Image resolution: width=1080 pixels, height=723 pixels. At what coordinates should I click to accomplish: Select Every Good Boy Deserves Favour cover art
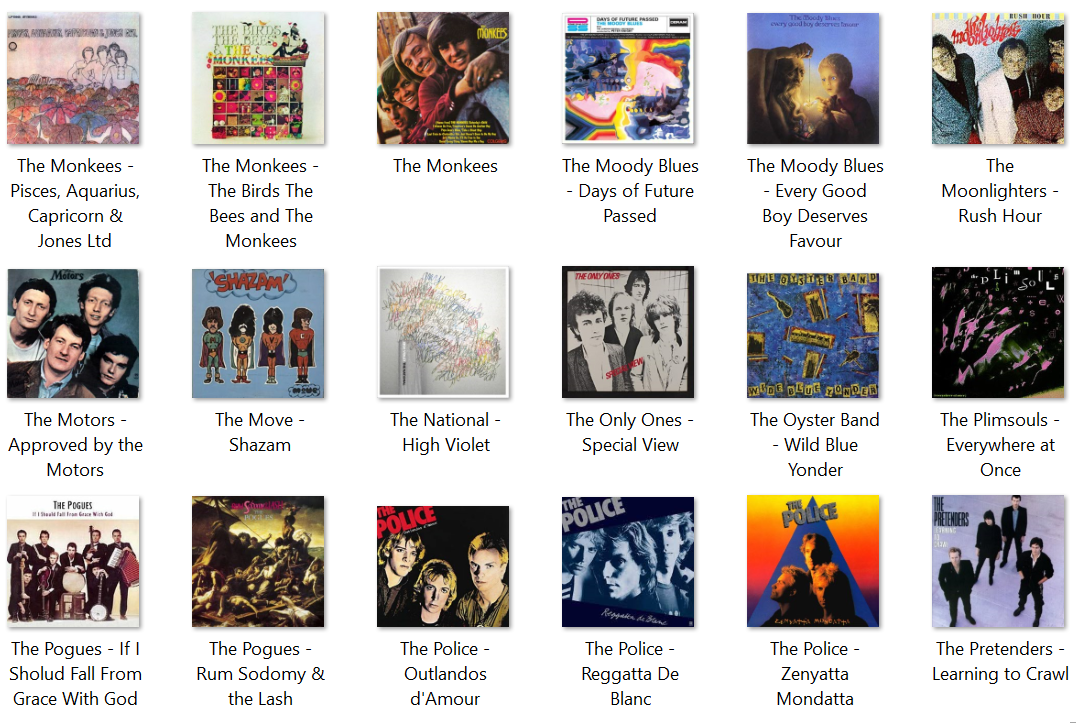[813, 78]
